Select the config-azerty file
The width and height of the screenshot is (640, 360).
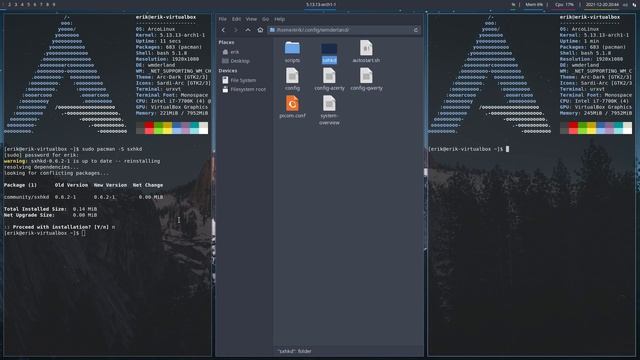329,79
